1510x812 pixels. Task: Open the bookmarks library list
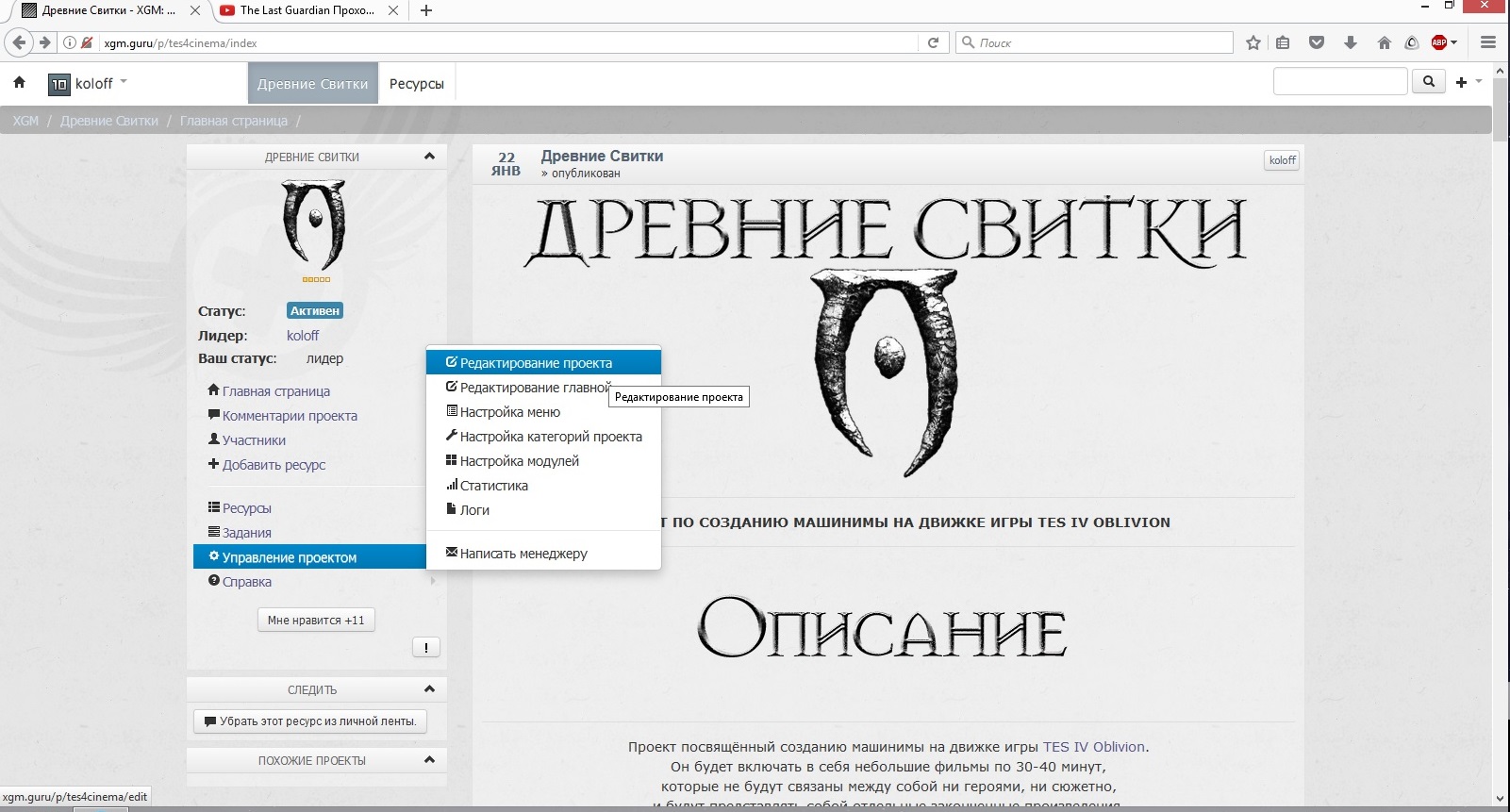(1283, 42)
